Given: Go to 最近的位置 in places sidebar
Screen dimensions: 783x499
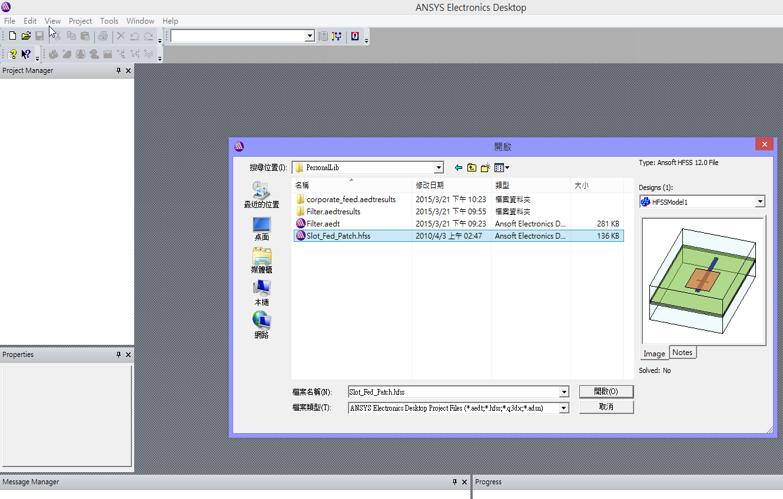Looking at the screenshot, I should click(261, 195).
